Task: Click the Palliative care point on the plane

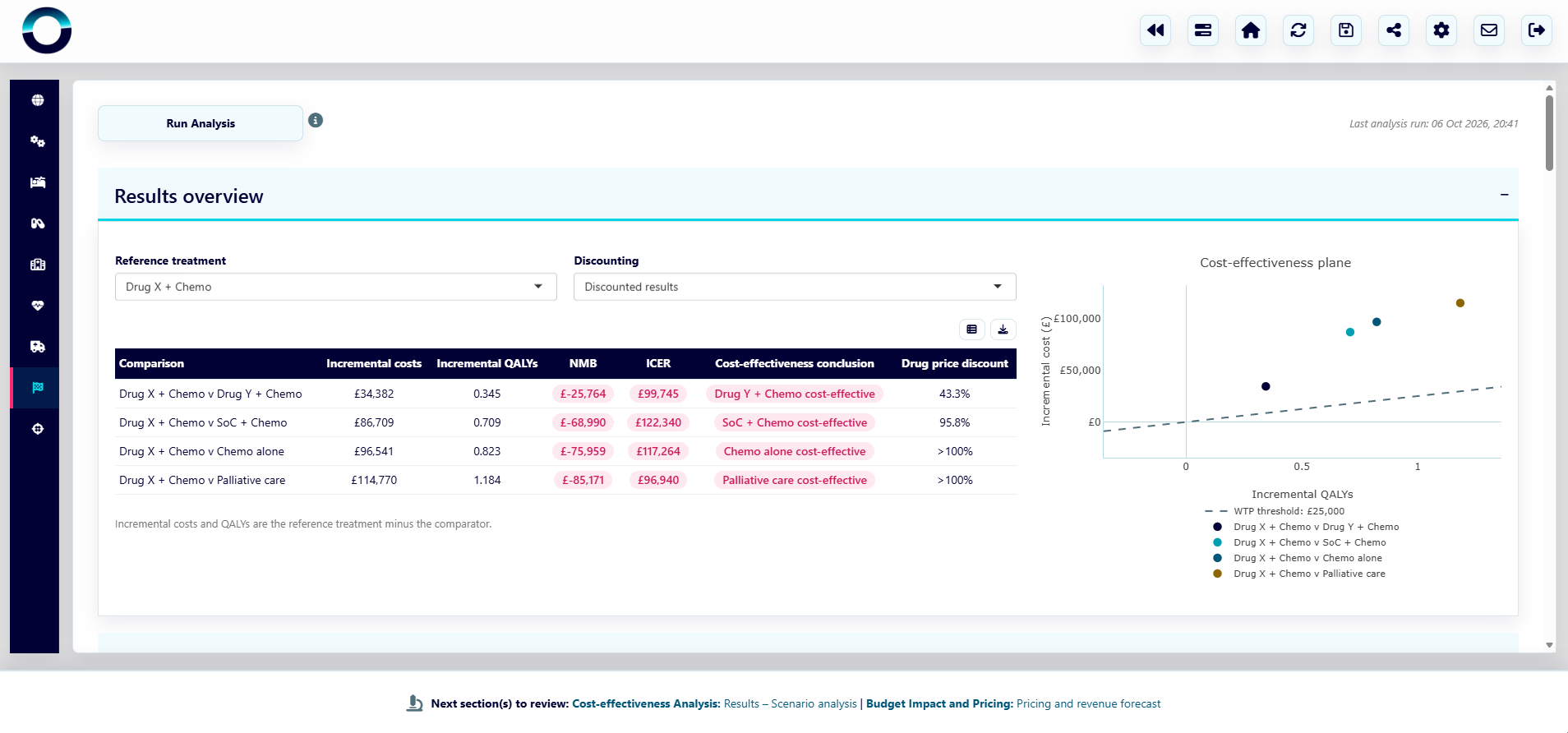Action: [1460, 303]
